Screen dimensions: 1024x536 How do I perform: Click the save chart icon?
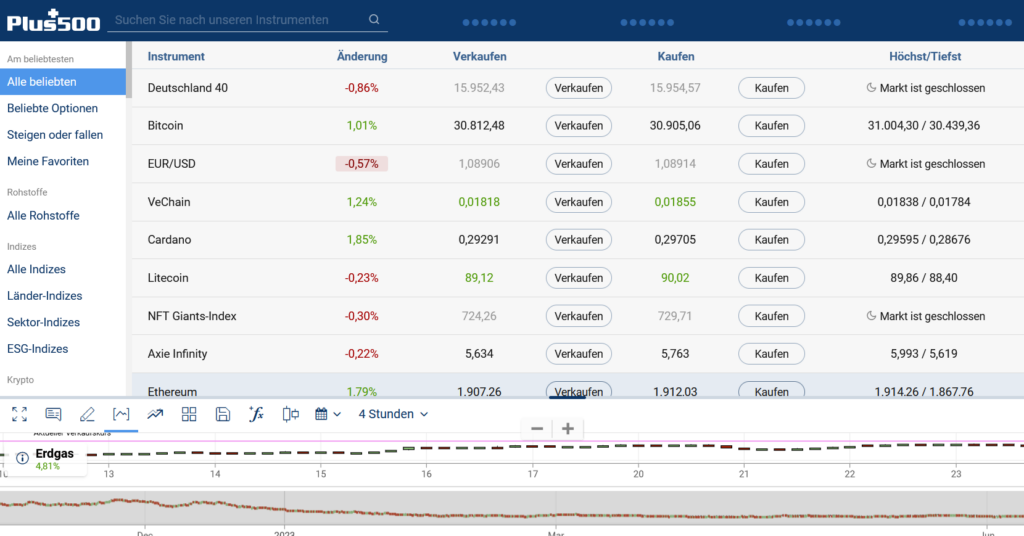223,414
